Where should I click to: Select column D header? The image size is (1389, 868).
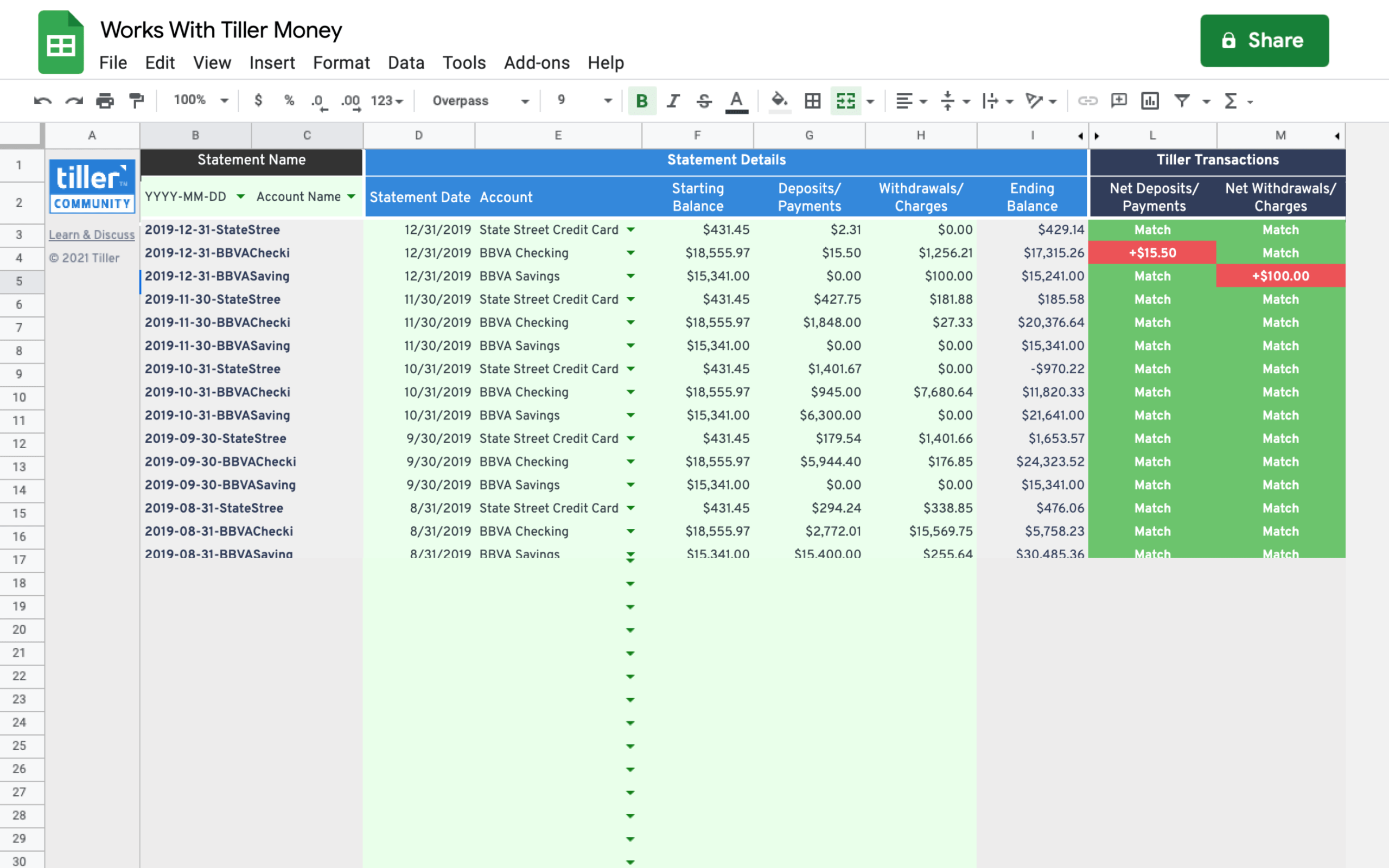coord(419,136)
